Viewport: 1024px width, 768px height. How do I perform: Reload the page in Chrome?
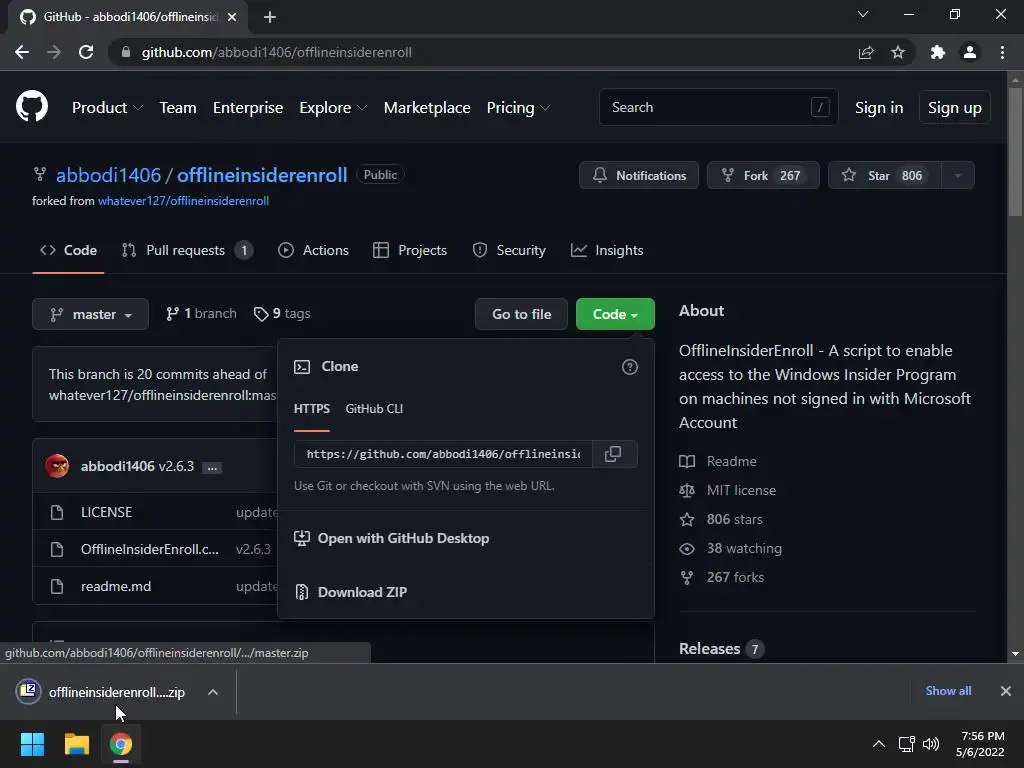point(86,52)
